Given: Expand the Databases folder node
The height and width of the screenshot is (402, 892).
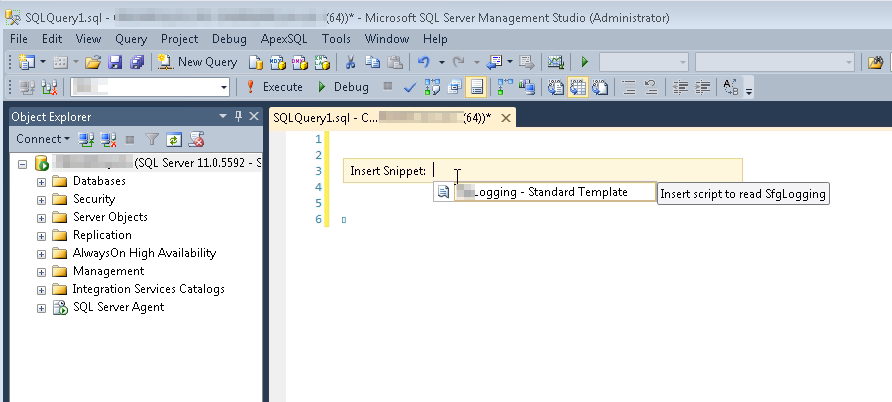Looking at the screenshot, I should [41, 181].
